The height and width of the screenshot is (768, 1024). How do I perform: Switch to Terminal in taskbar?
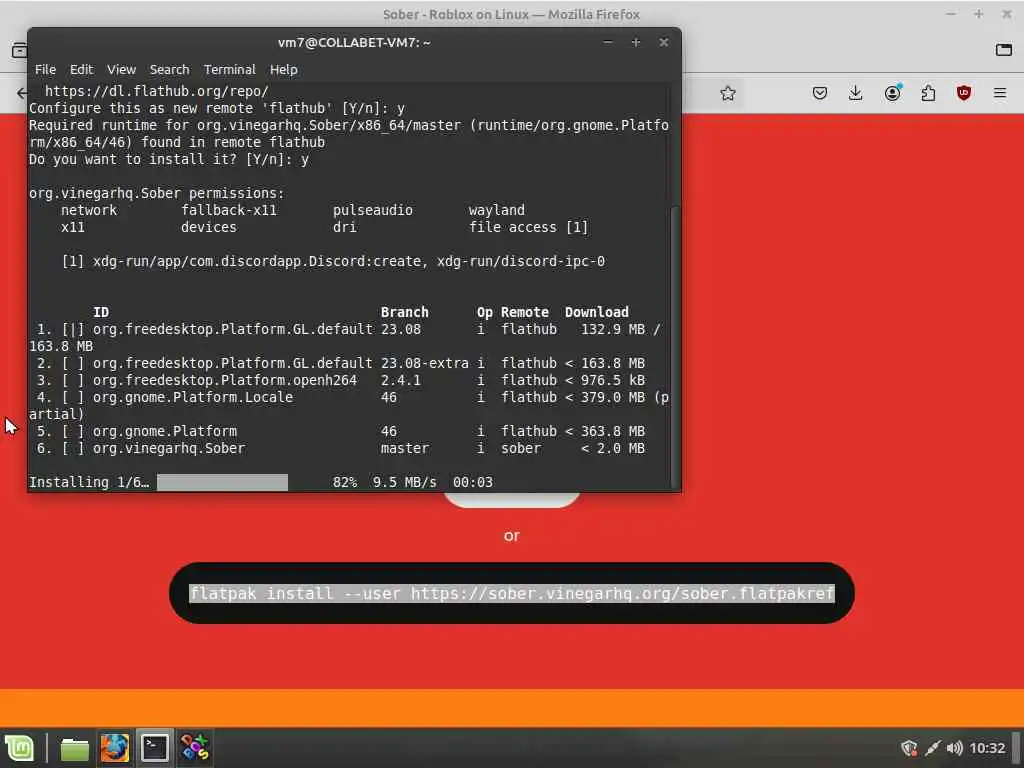[x=155, y=748]
